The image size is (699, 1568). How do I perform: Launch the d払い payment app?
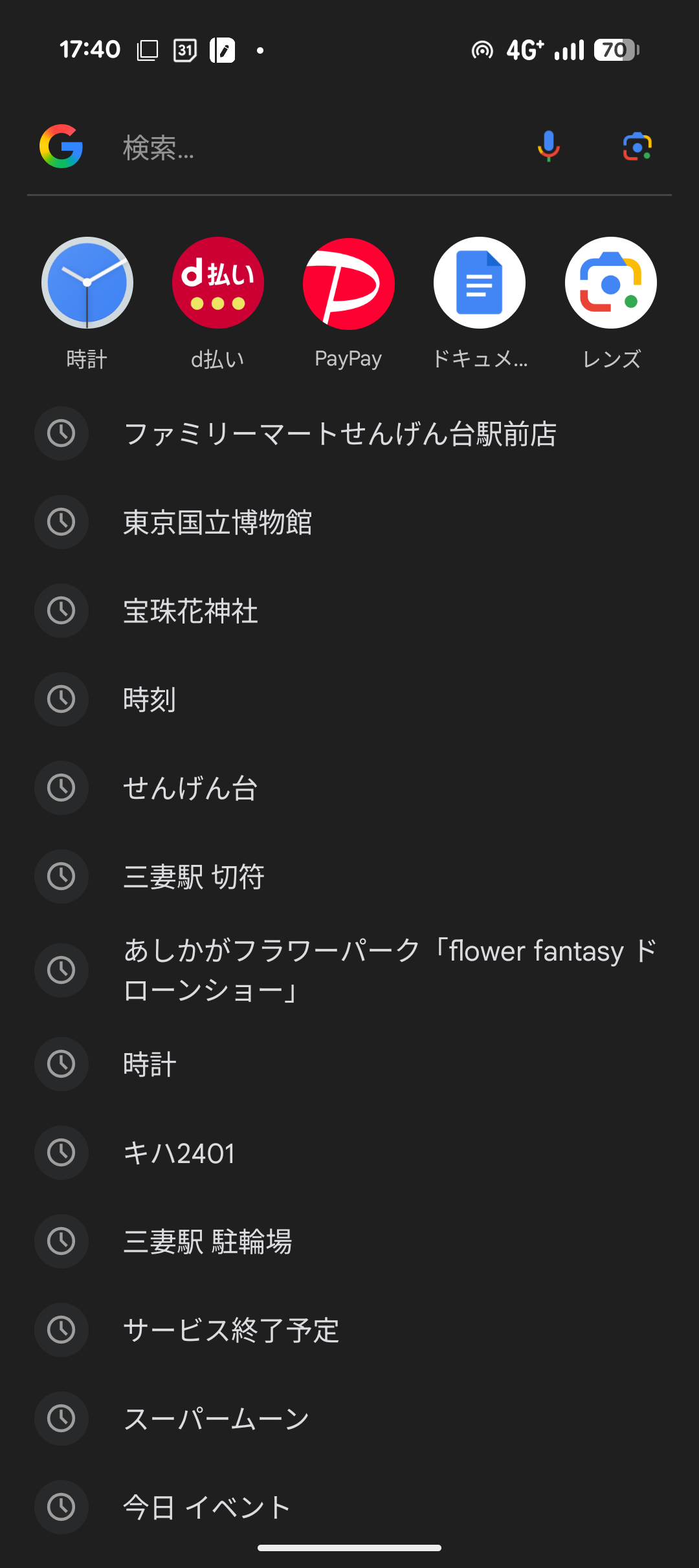218,283
